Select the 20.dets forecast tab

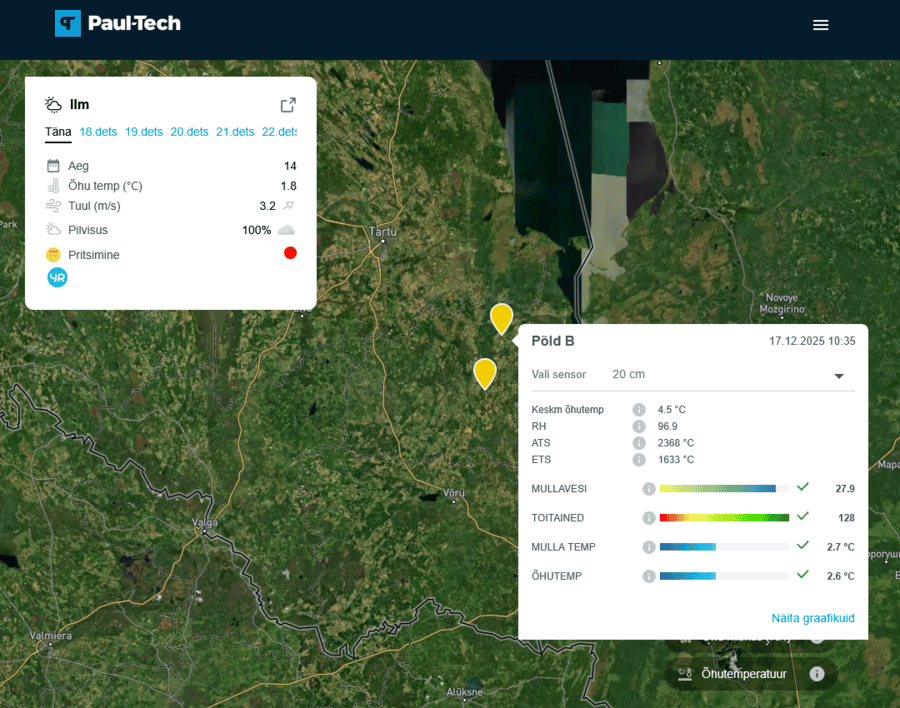click(x=189, y=132)
